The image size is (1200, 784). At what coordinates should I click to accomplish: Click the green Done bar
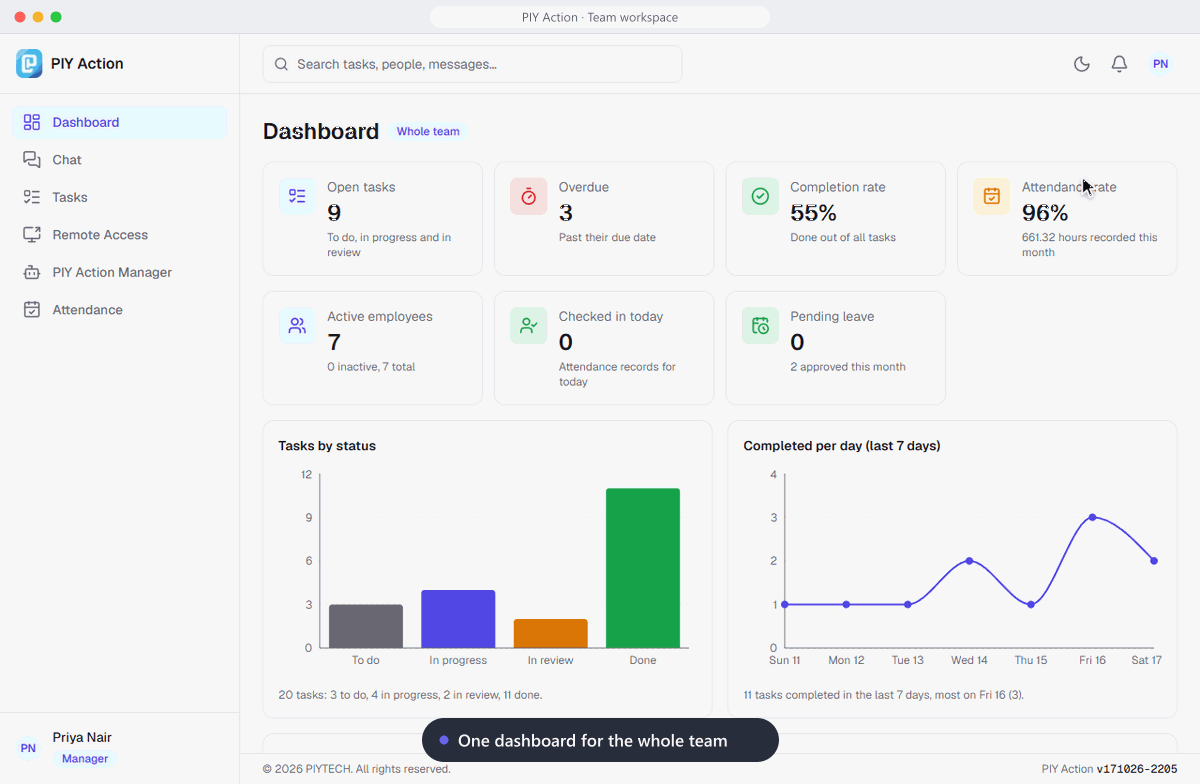click(x=643, y=568)
